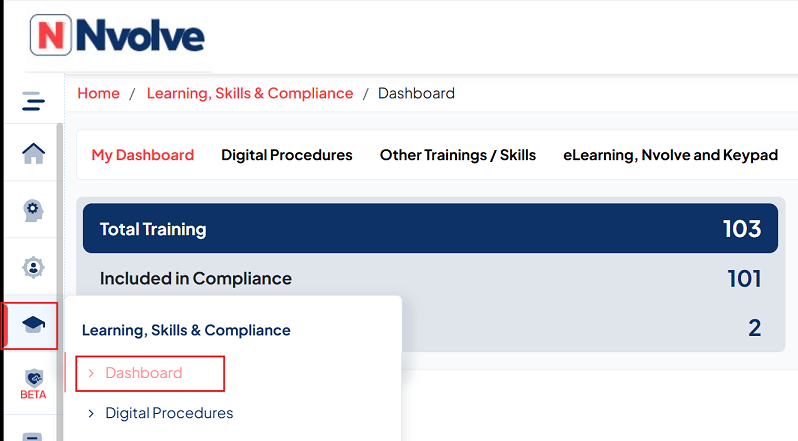Viewport: 798px width, 441px height.
Task: Click the Included in Compliance value 101
Action: click(x=744, y=279)
